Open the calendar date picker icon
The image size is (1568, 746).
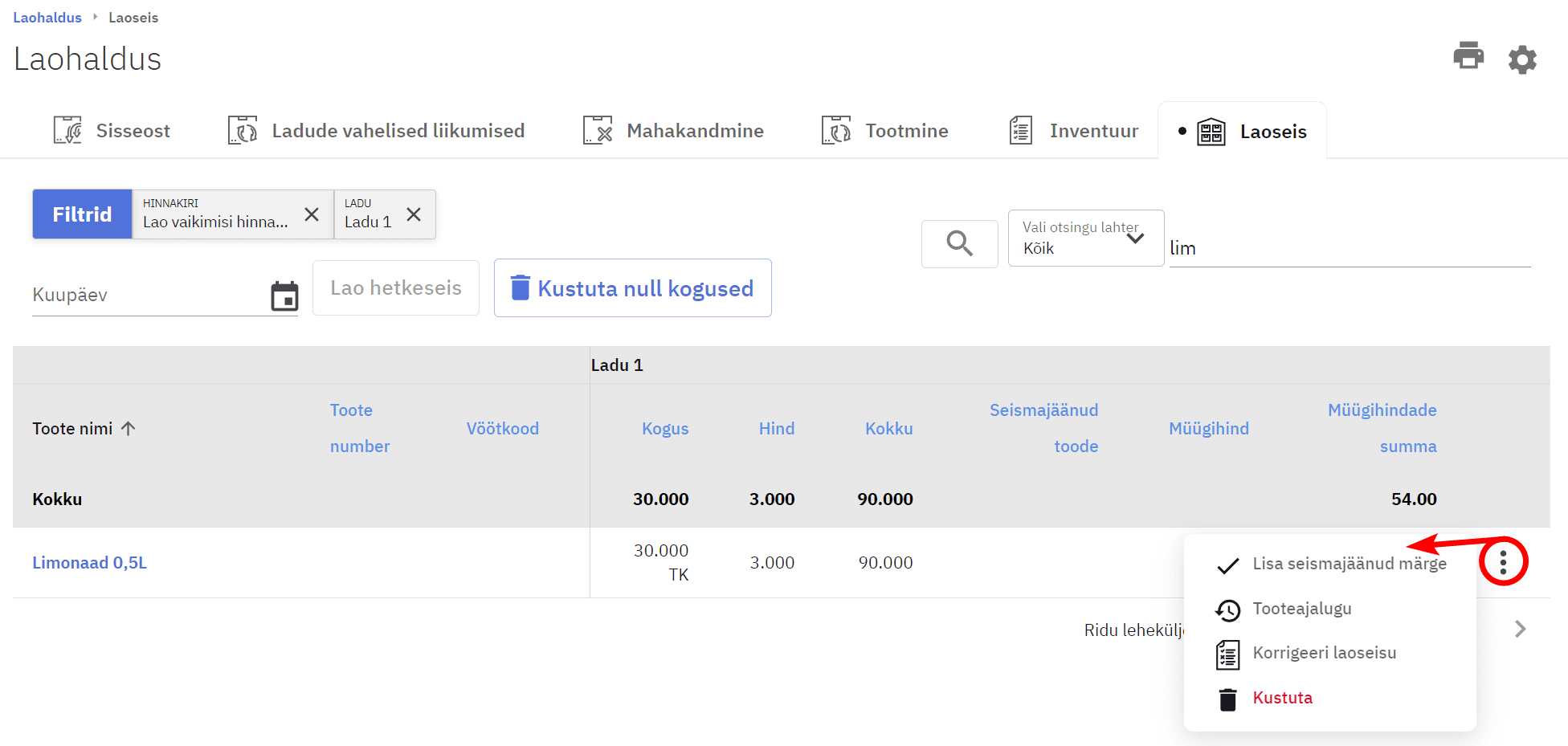tap(284, 296)
